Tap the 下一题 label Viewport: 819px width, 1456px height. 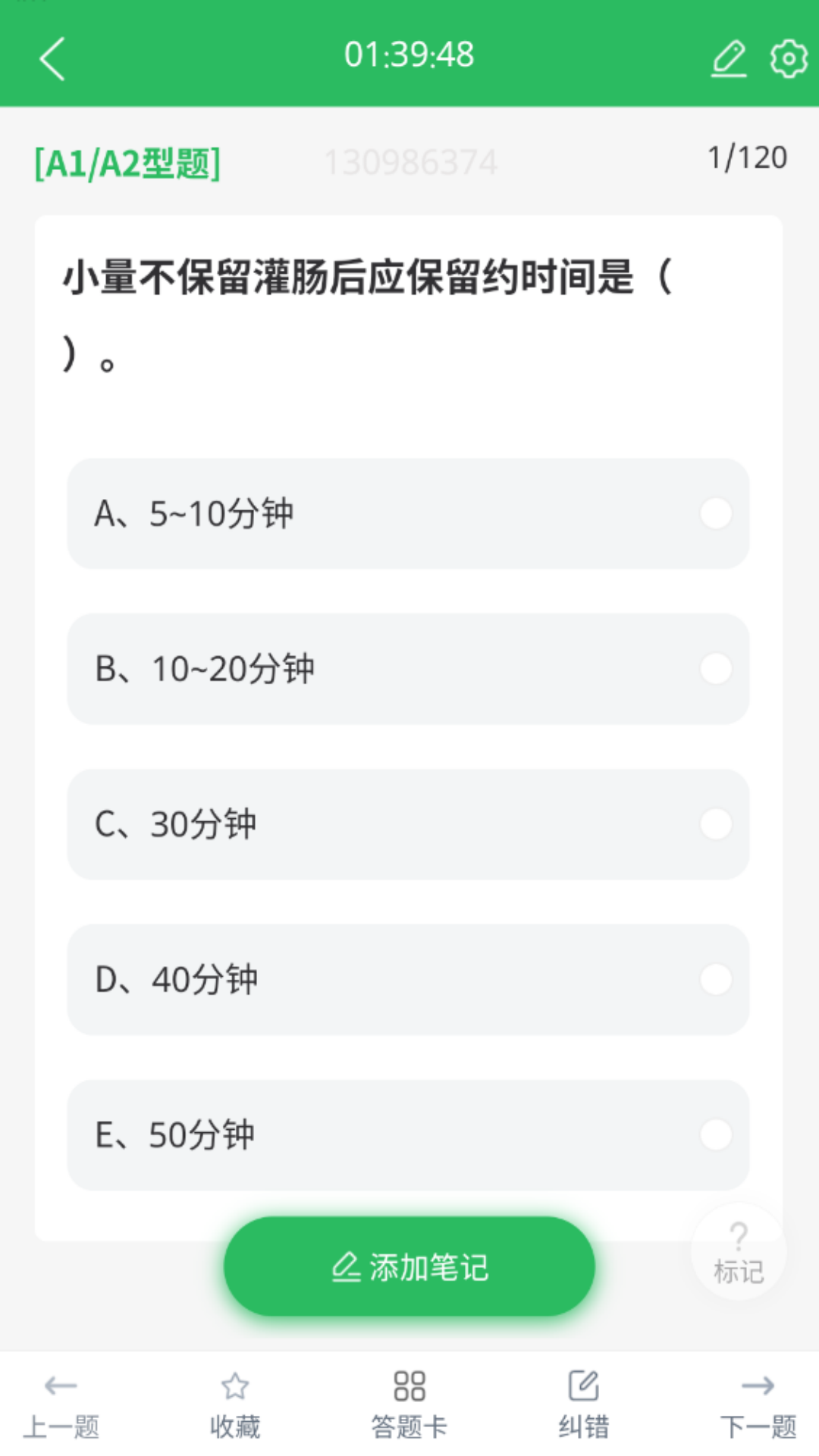758,1426
